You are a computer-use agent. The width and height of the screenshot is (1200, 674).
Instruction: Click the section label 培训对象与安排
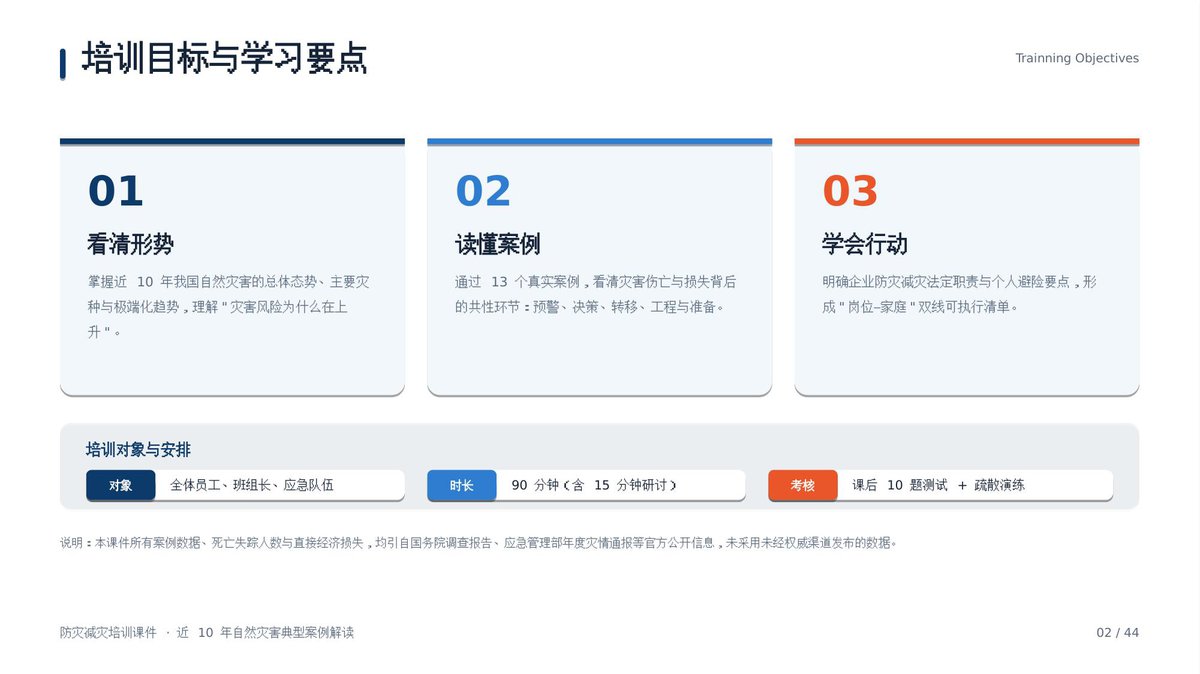pyautogui.click(x=138, y=450)
